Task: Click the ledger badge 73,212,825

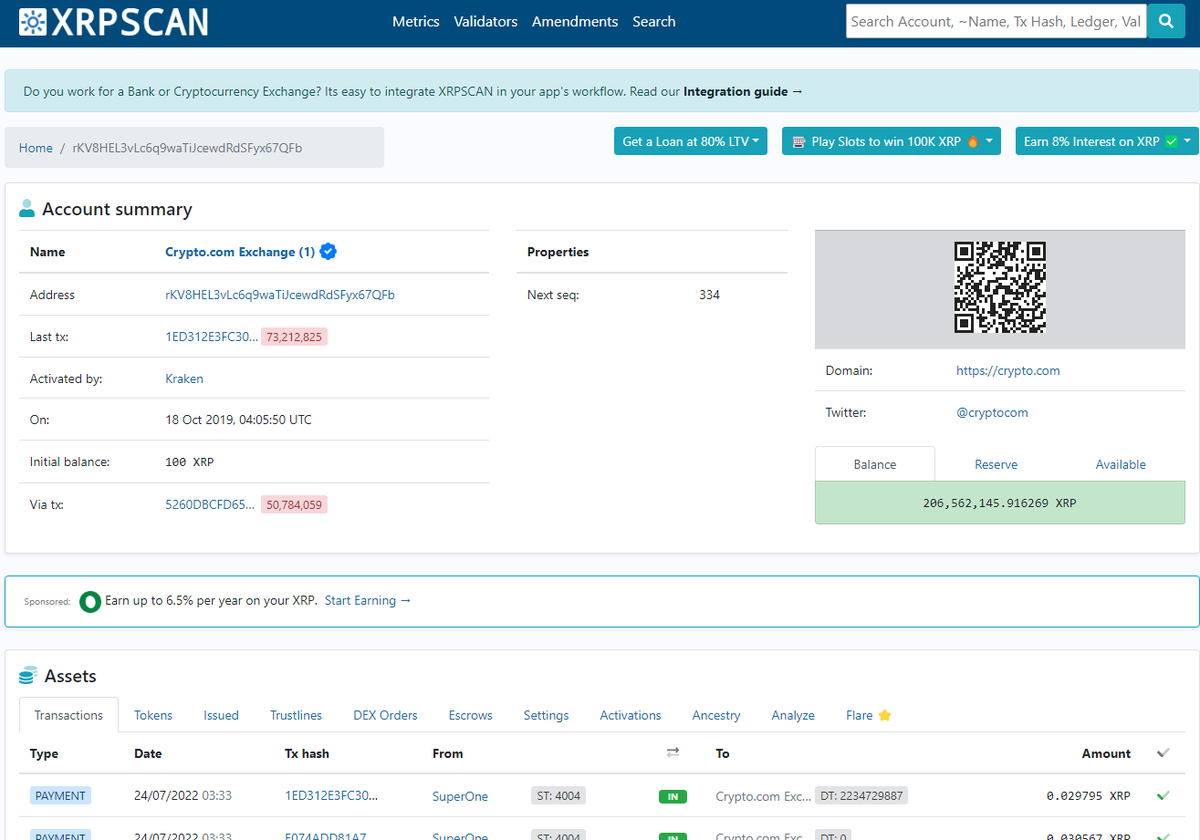Action: click(x=294, y=337)
